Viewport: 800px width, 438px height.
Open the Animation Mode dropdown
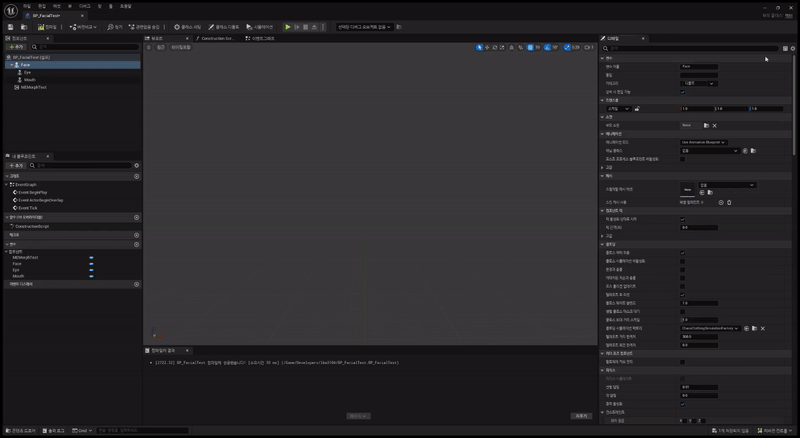pos(703,142)
